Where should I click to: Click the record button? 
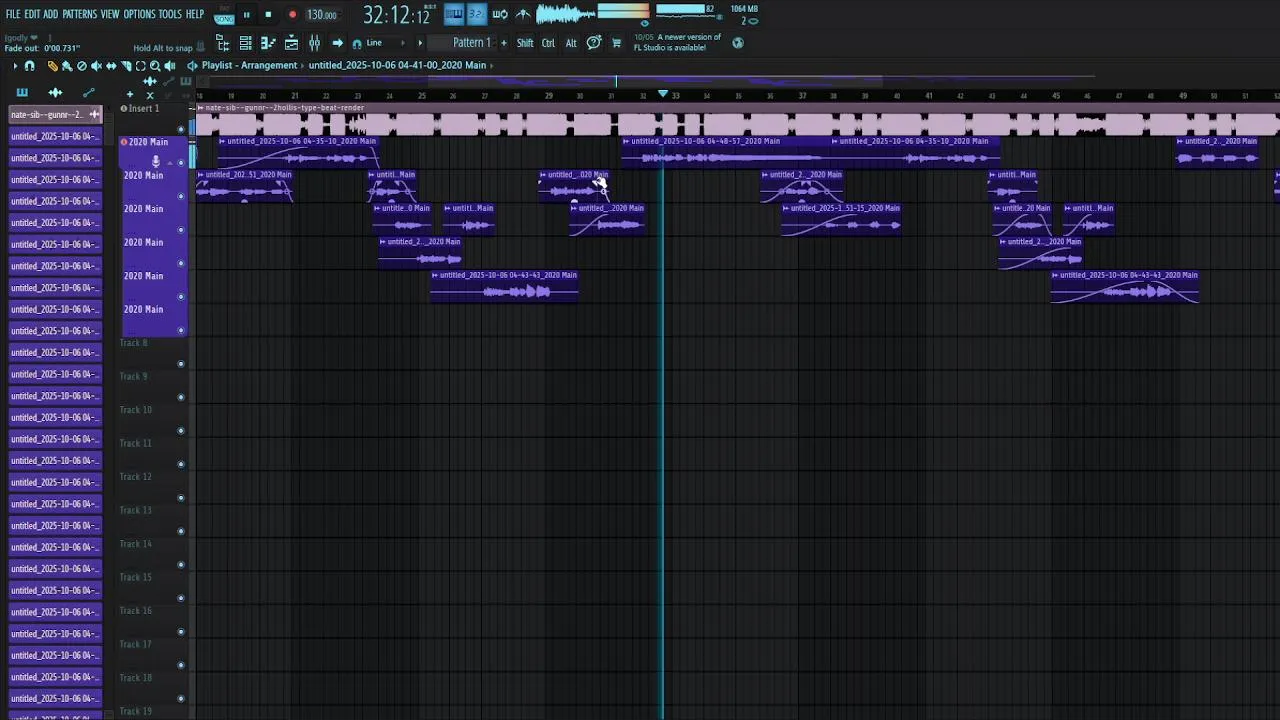coord(292,15)
